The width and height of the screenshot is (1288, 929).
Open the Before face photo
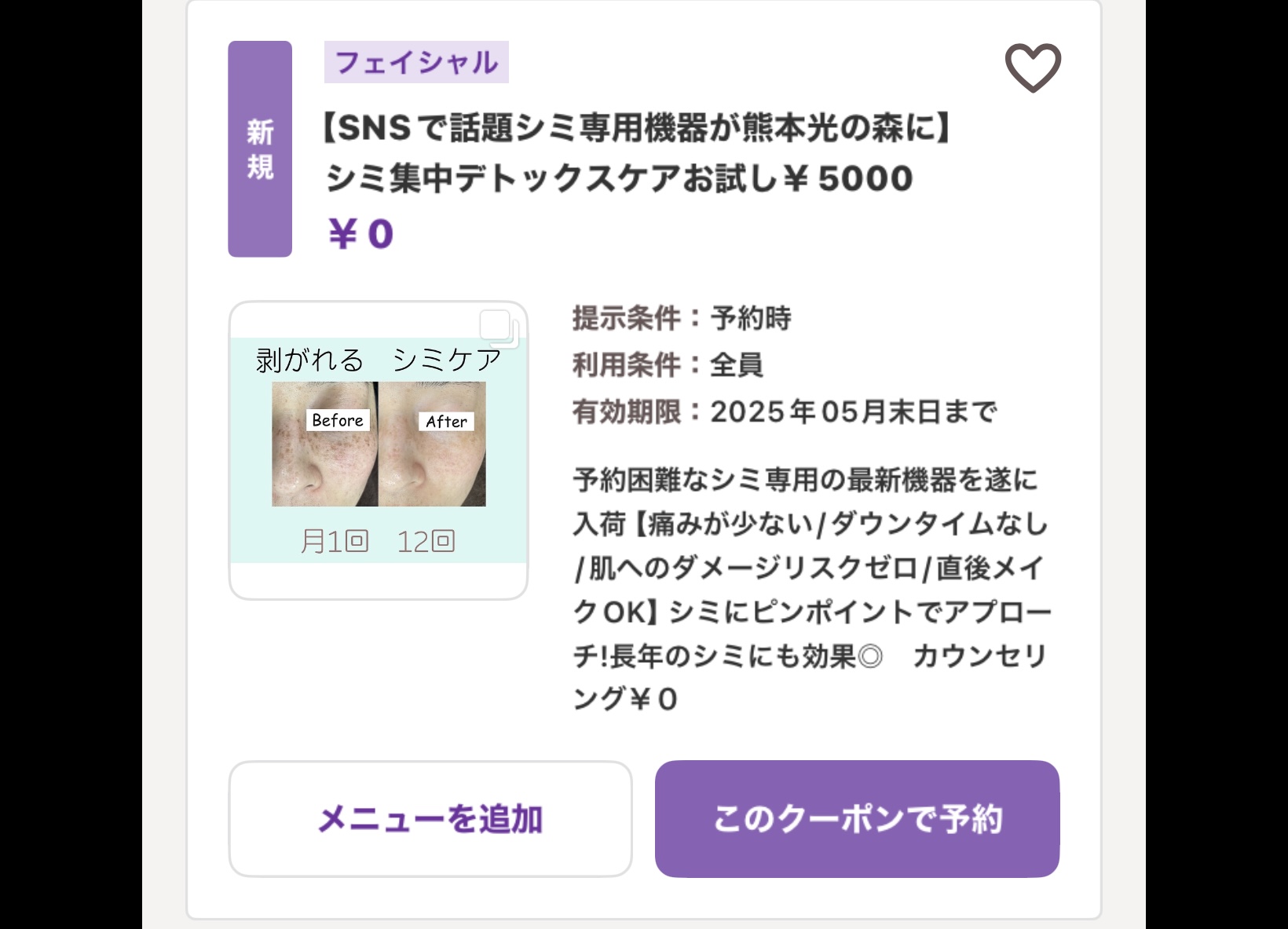click(325, 444)
